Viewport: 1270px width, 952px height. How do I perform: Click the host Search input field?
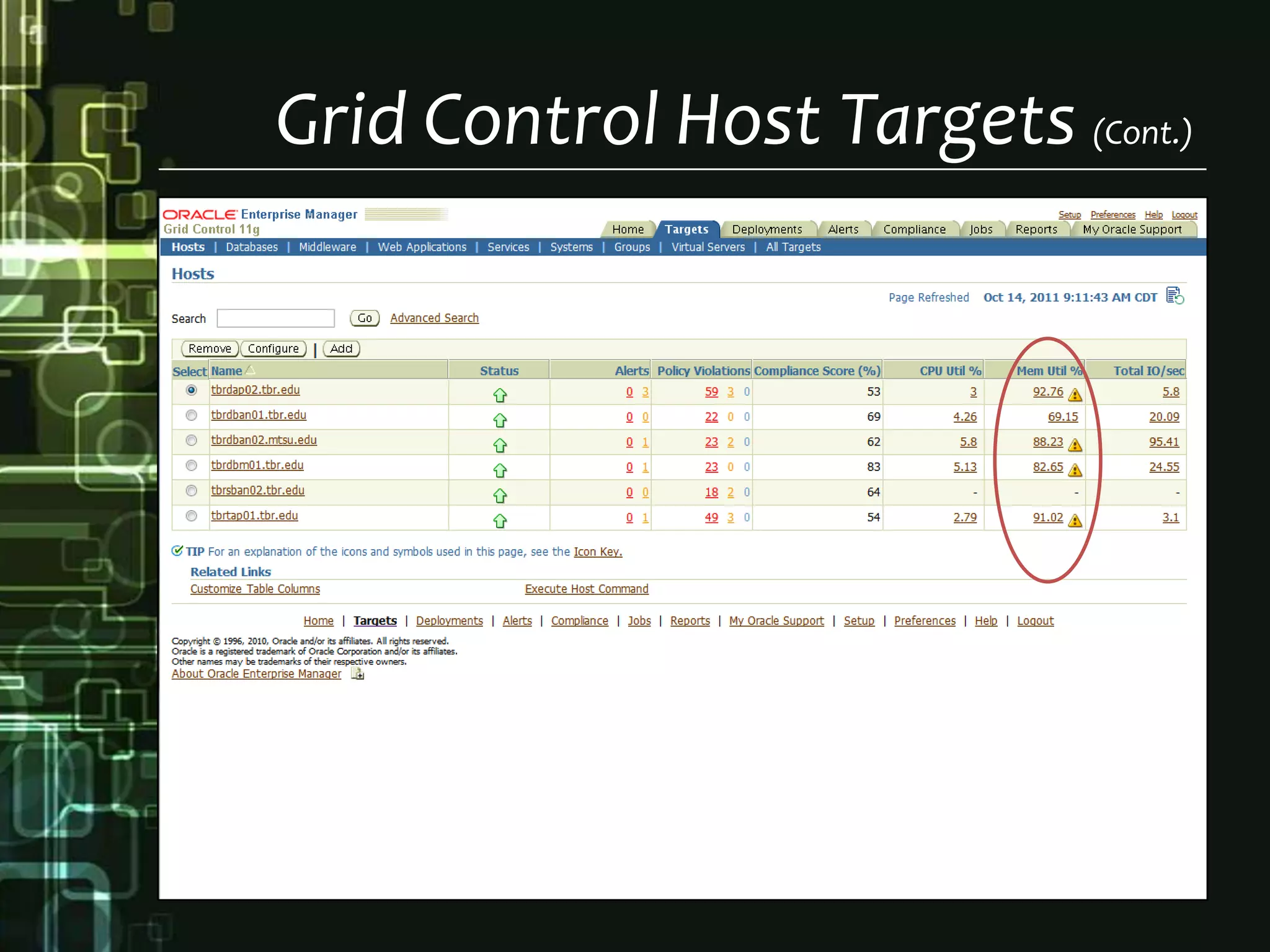point(275,318)
